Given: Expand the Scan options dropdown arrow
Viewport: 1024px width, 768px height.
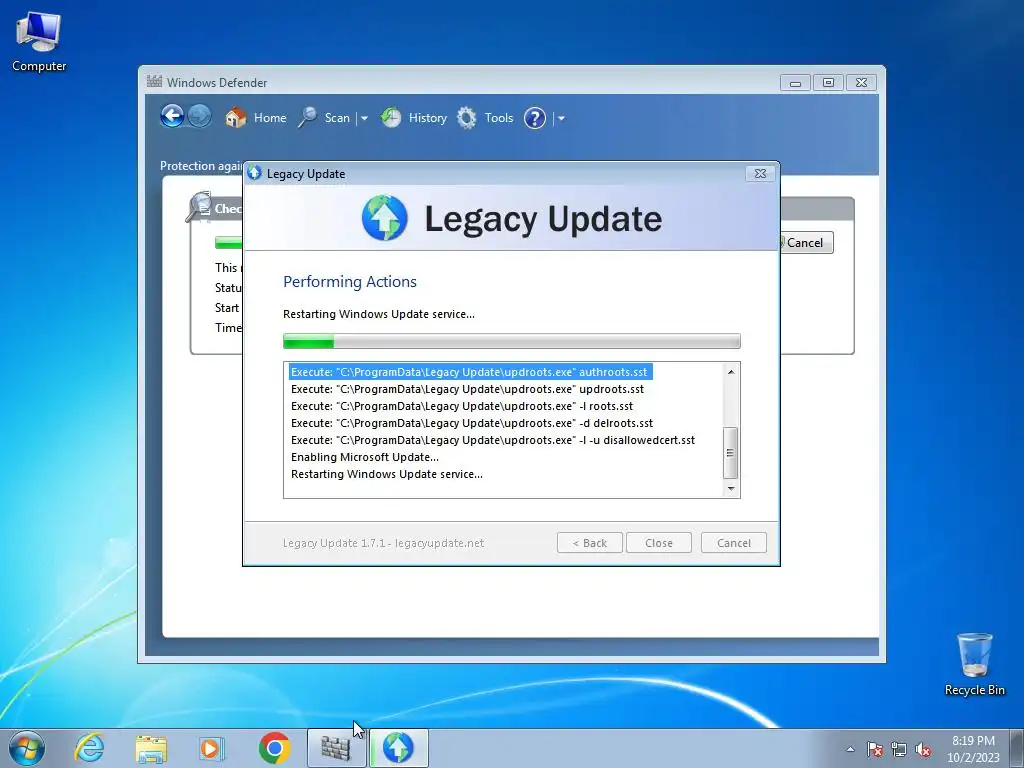Looking at the screenshot, I should [364, 118].
